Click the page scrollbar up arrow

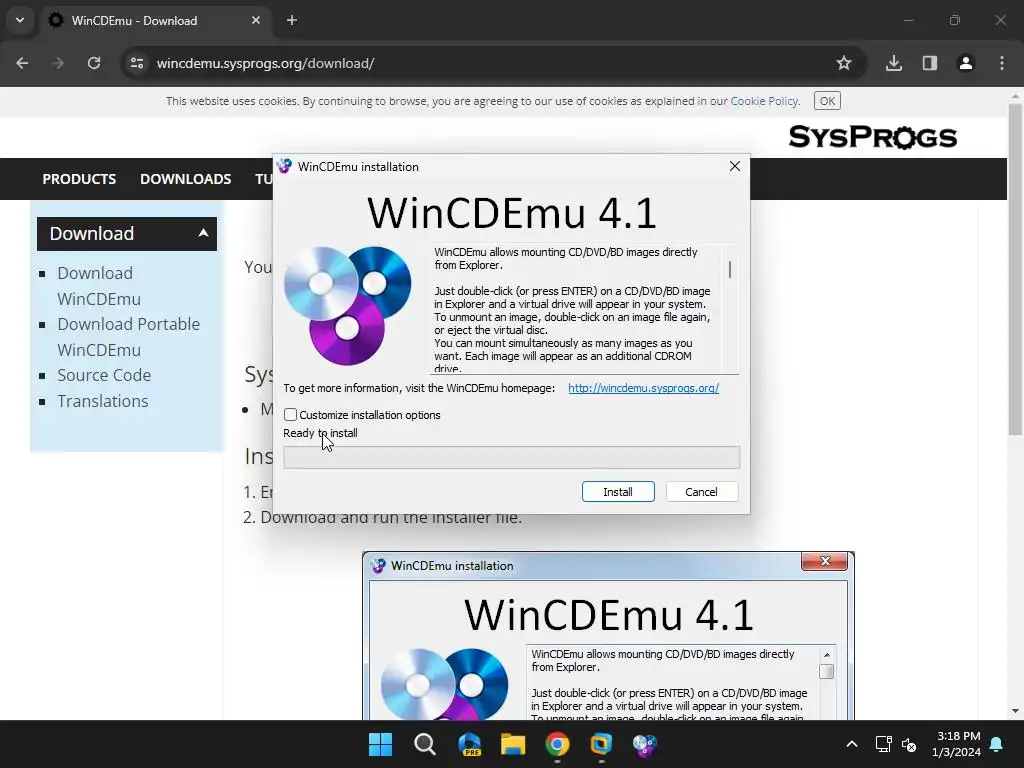[1015, 96]
